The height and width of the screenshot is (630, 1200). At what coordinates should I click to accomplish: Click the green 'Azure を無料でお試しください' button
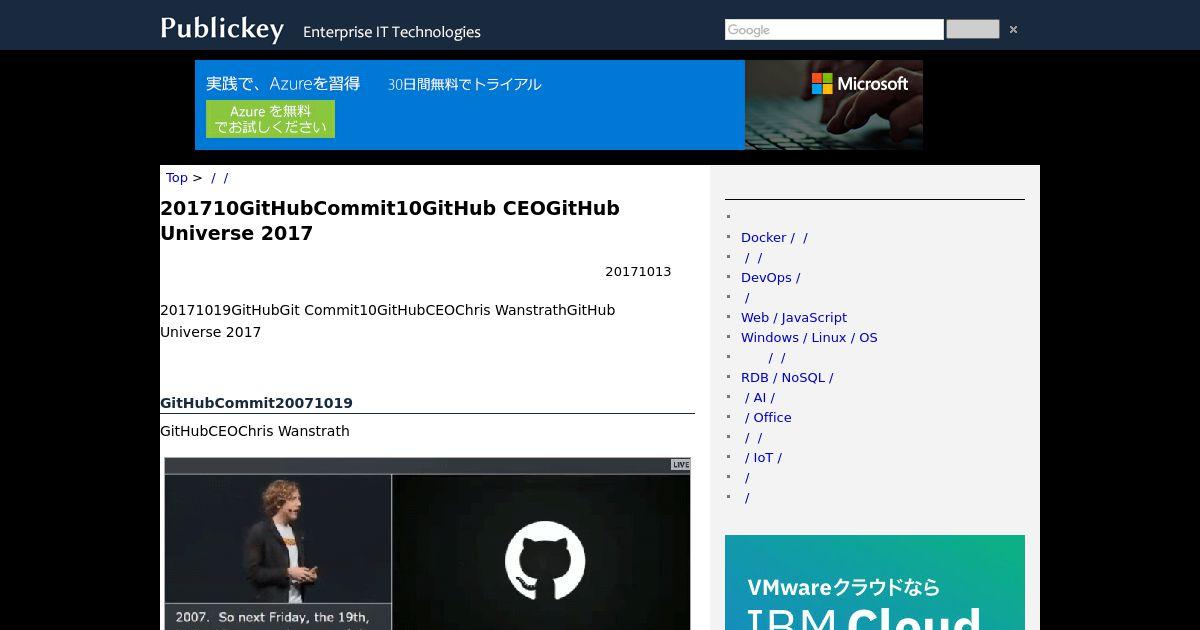270,119
